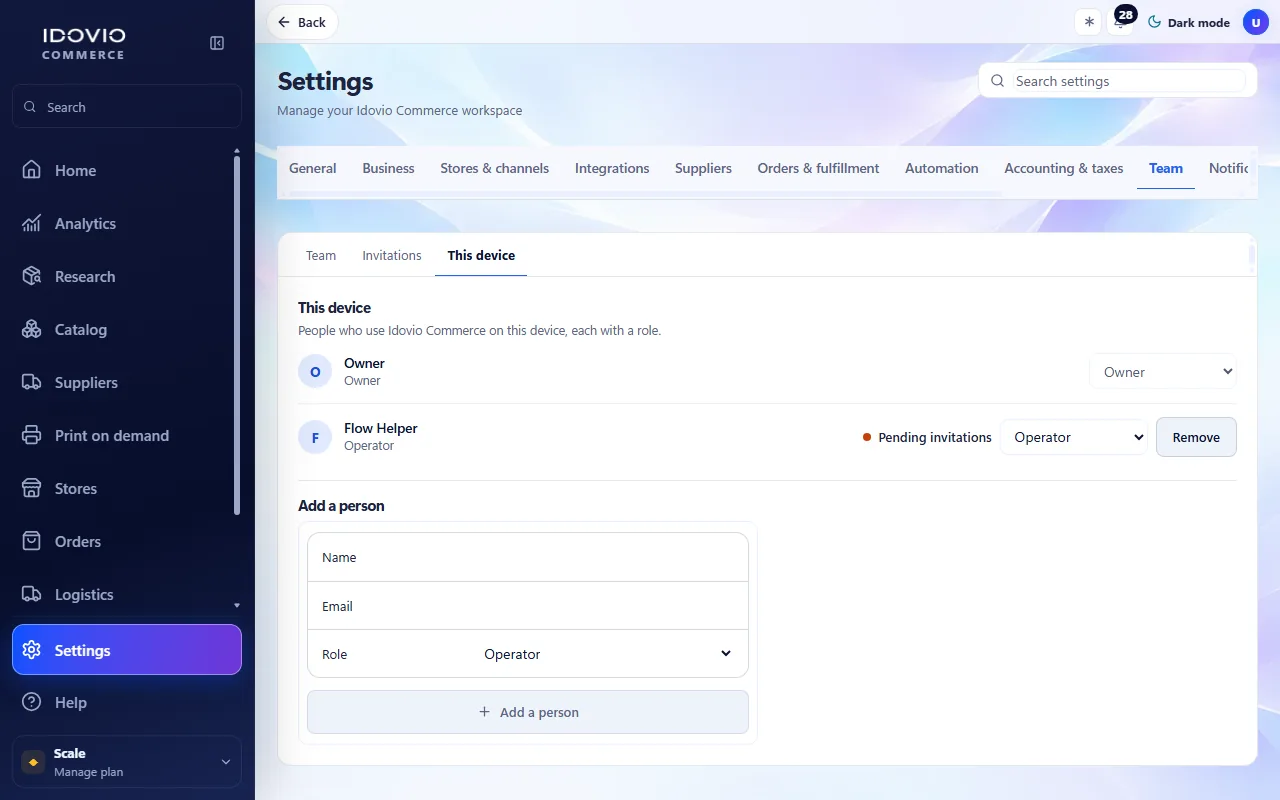The width and height of the screenshot is (1280, 800).
Task: Go Back to previous page
Action: tap(302, 22)
